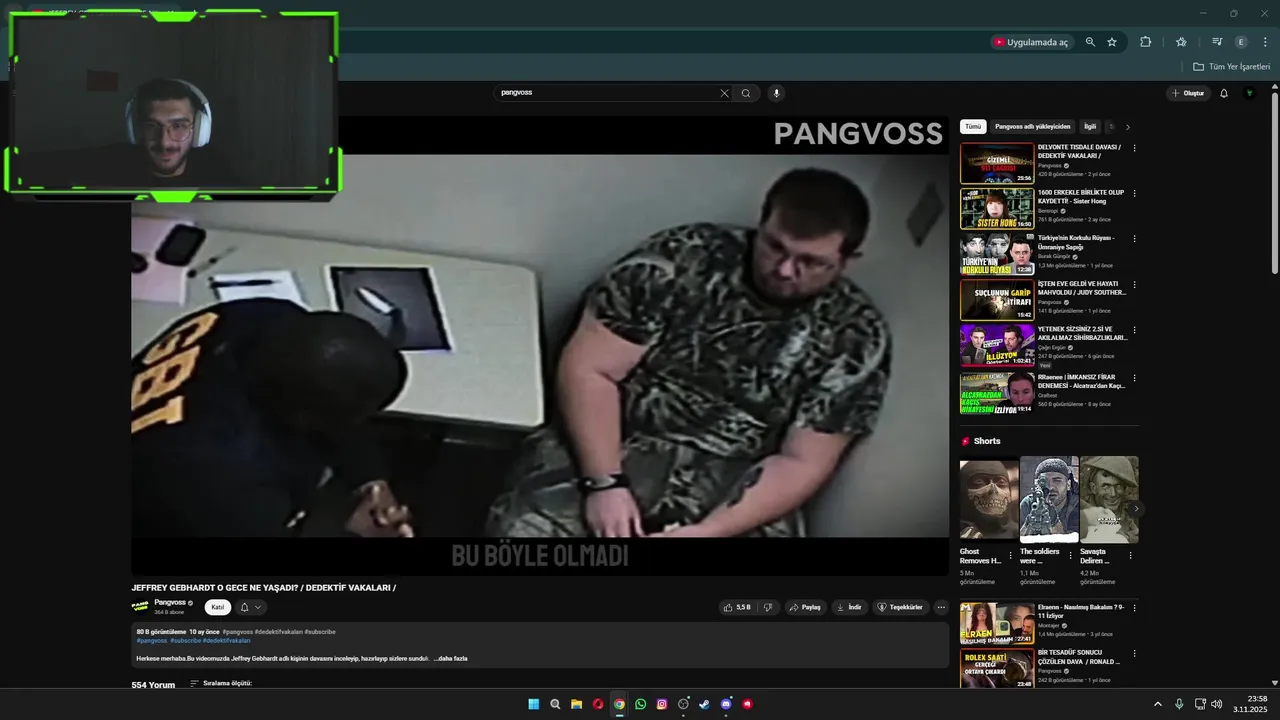
Task: Open Sıralama ölçütü sort dropdown
Action: [x=221, y=684]
